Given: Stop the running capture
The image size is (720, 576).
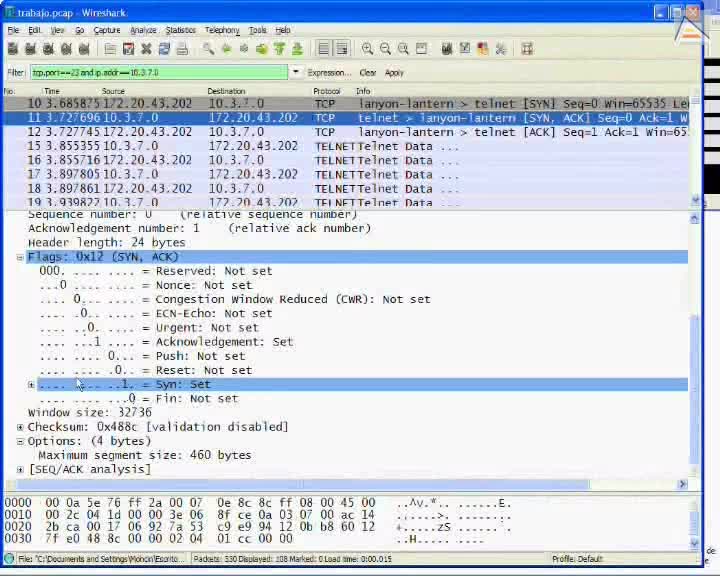Looking at the screenshot, I should [66, 49].
